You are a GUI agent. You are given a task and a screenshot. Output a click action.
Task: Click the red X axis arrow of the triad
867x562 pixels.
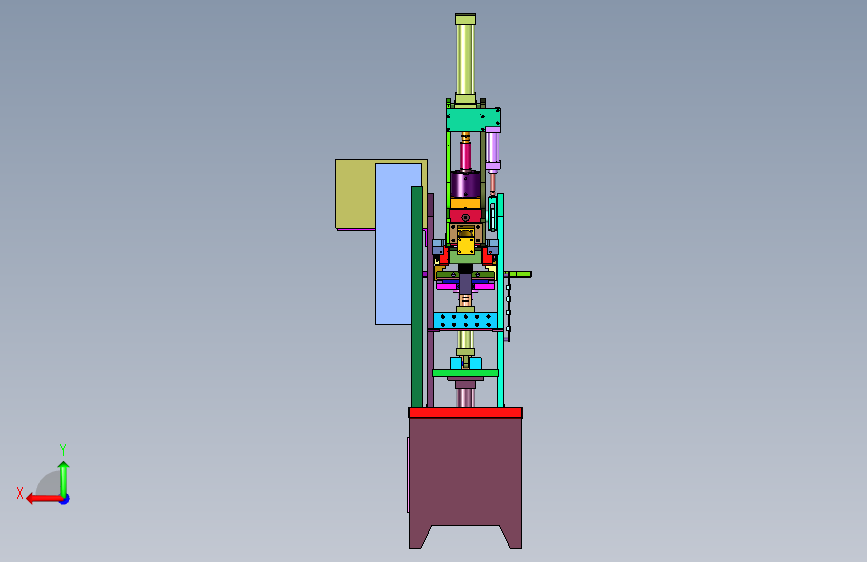(43, 499)
